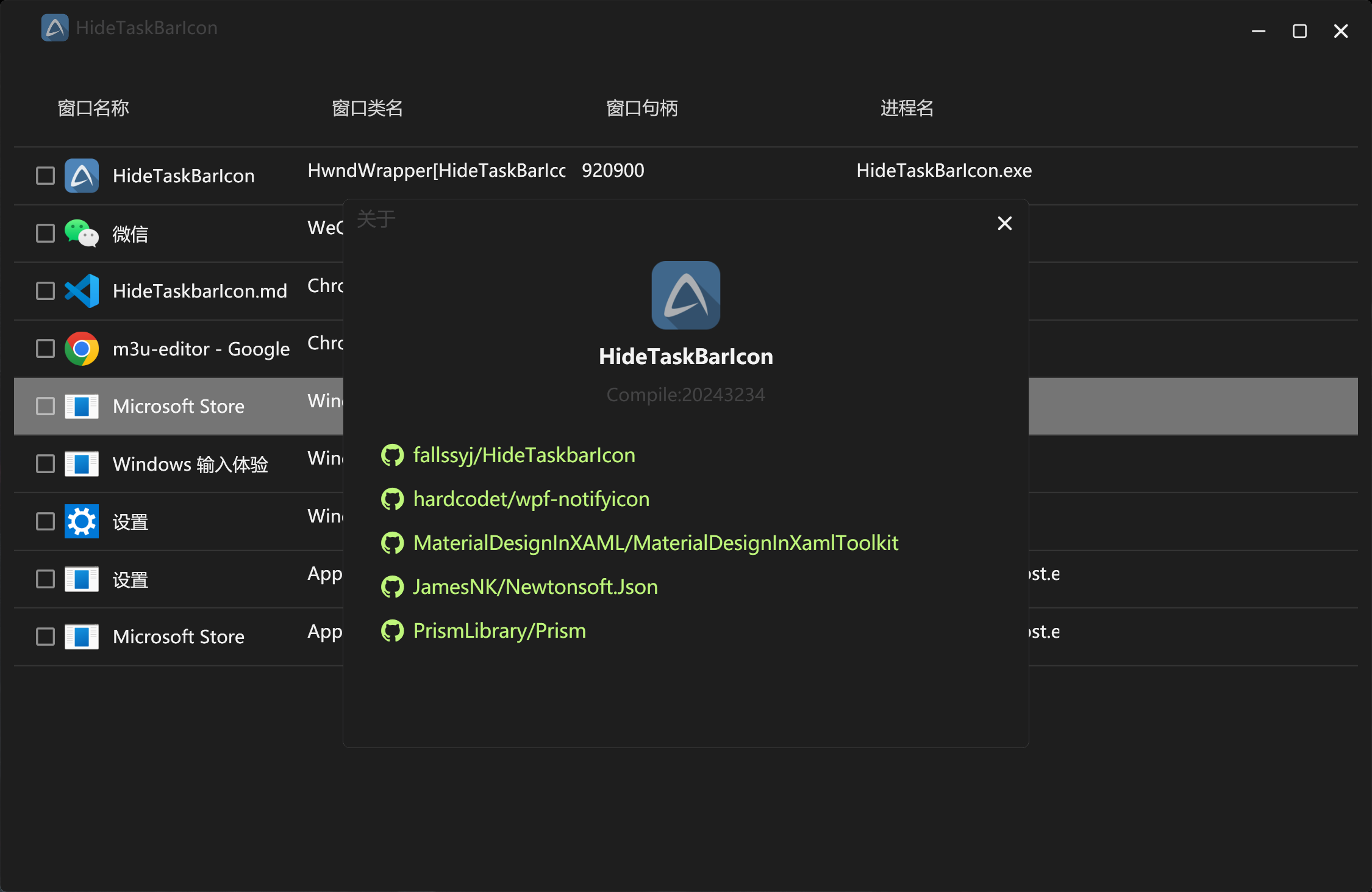Screen dimensions: 1372x892
Task: Open the JamesNK/Newtonsoft.Json link
Action: tap(535, 587)
